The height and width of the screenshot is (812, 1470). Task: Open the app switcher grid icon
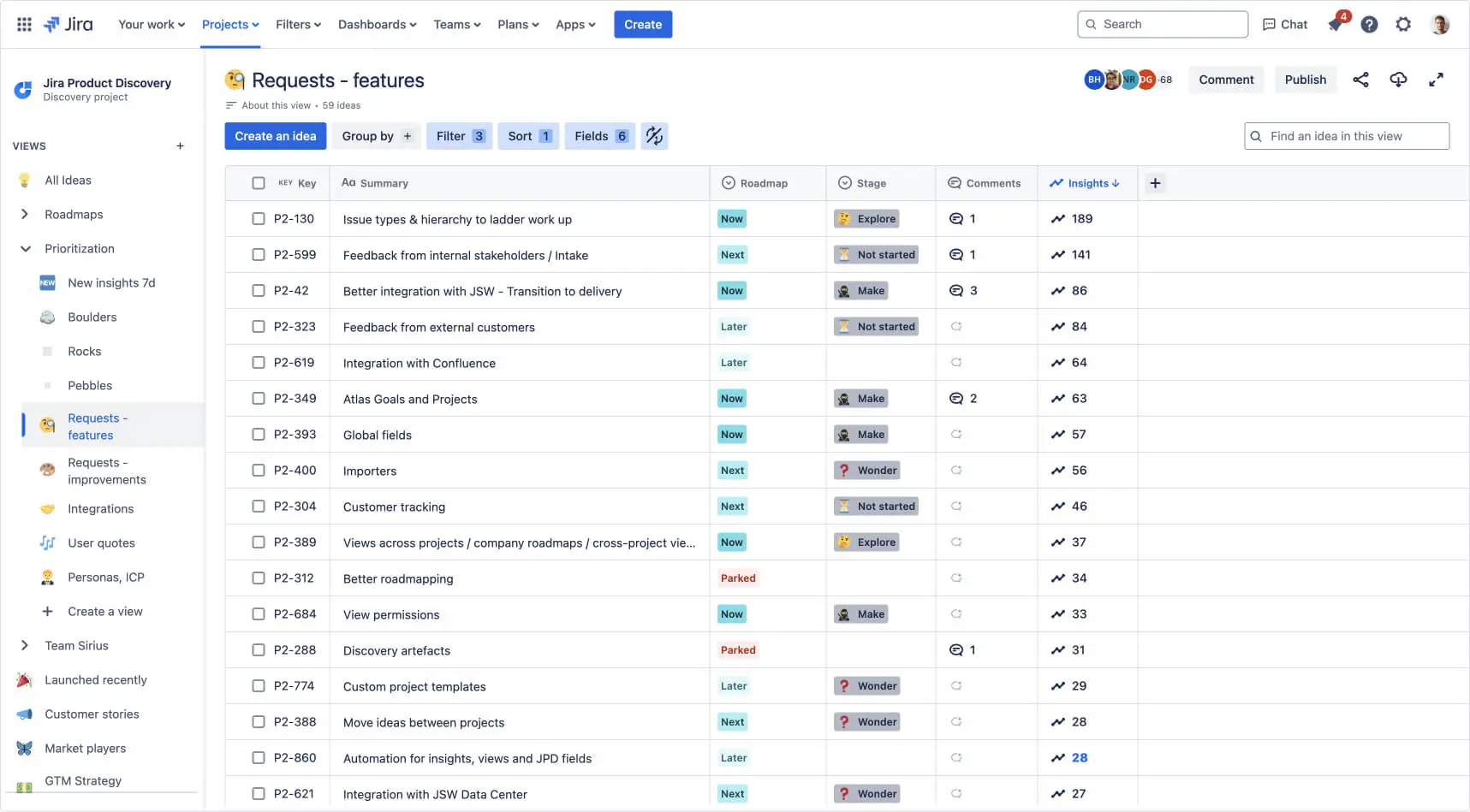(24, 24)
